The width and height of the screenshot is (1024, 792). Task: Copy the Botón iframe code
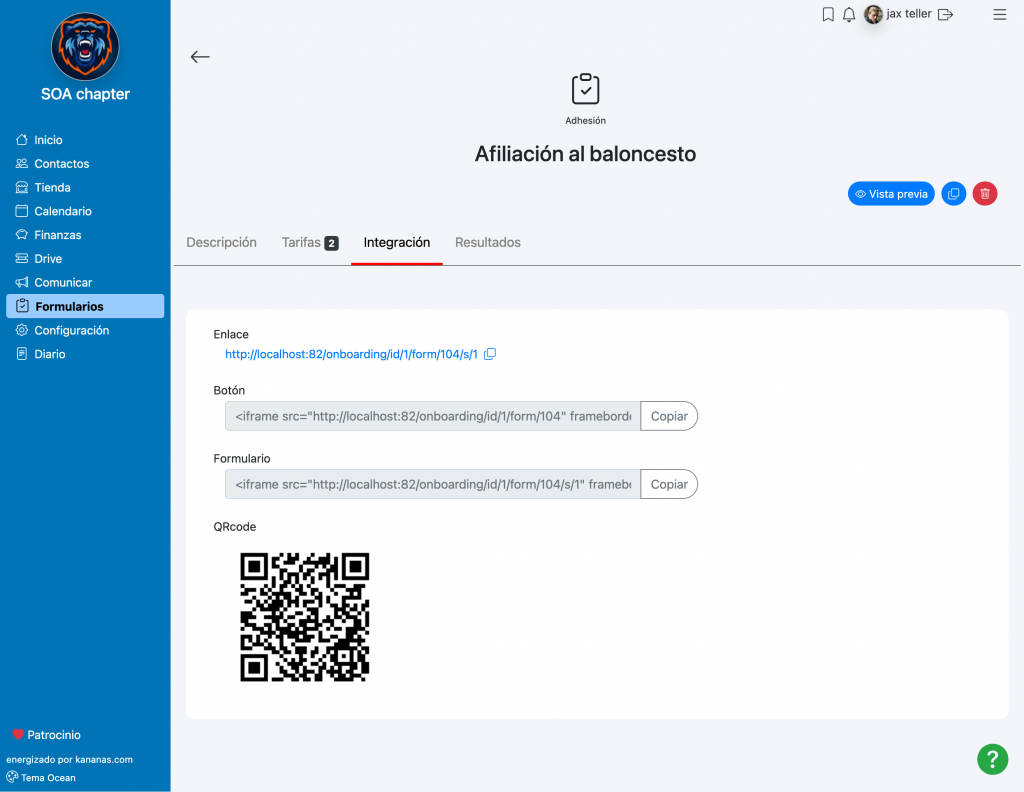pos(669,416)
